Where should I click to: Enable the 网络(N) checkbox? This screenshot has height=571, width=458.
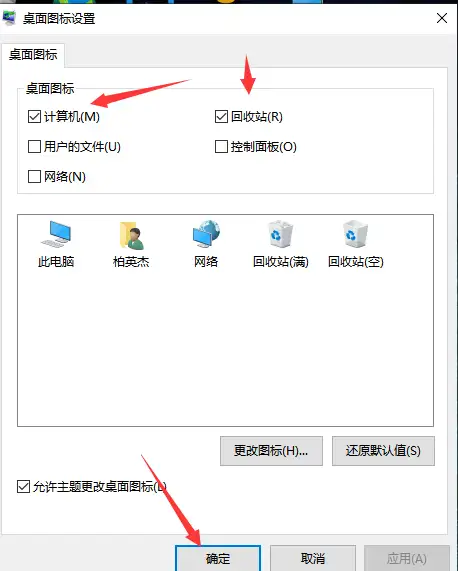coord(34,177)
